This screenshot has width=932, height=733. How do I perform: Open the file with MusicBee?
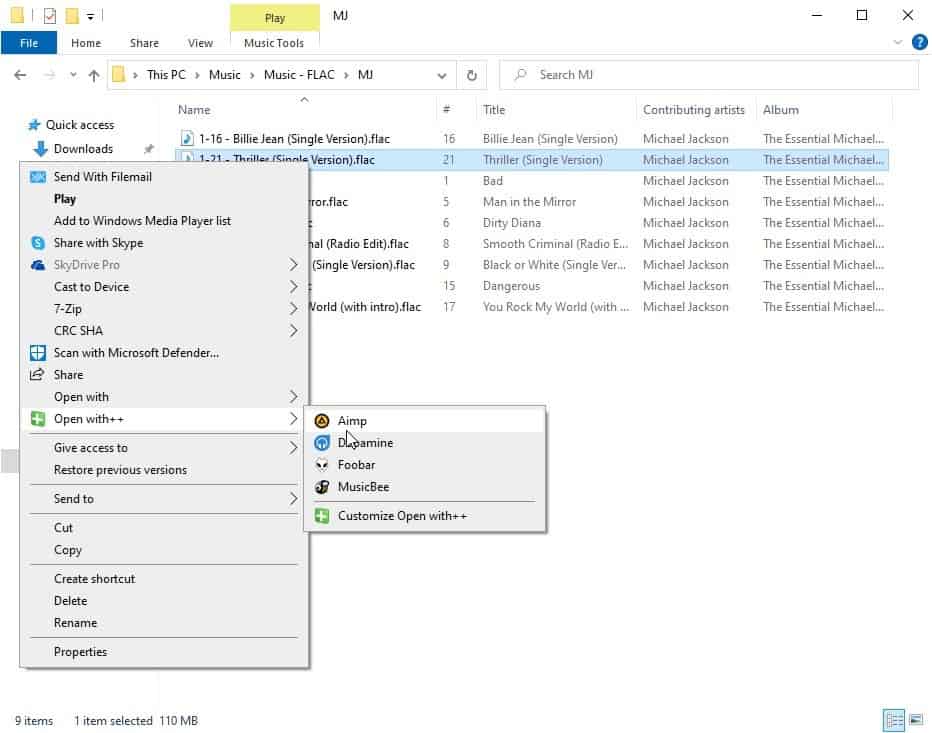pos(424,486)
